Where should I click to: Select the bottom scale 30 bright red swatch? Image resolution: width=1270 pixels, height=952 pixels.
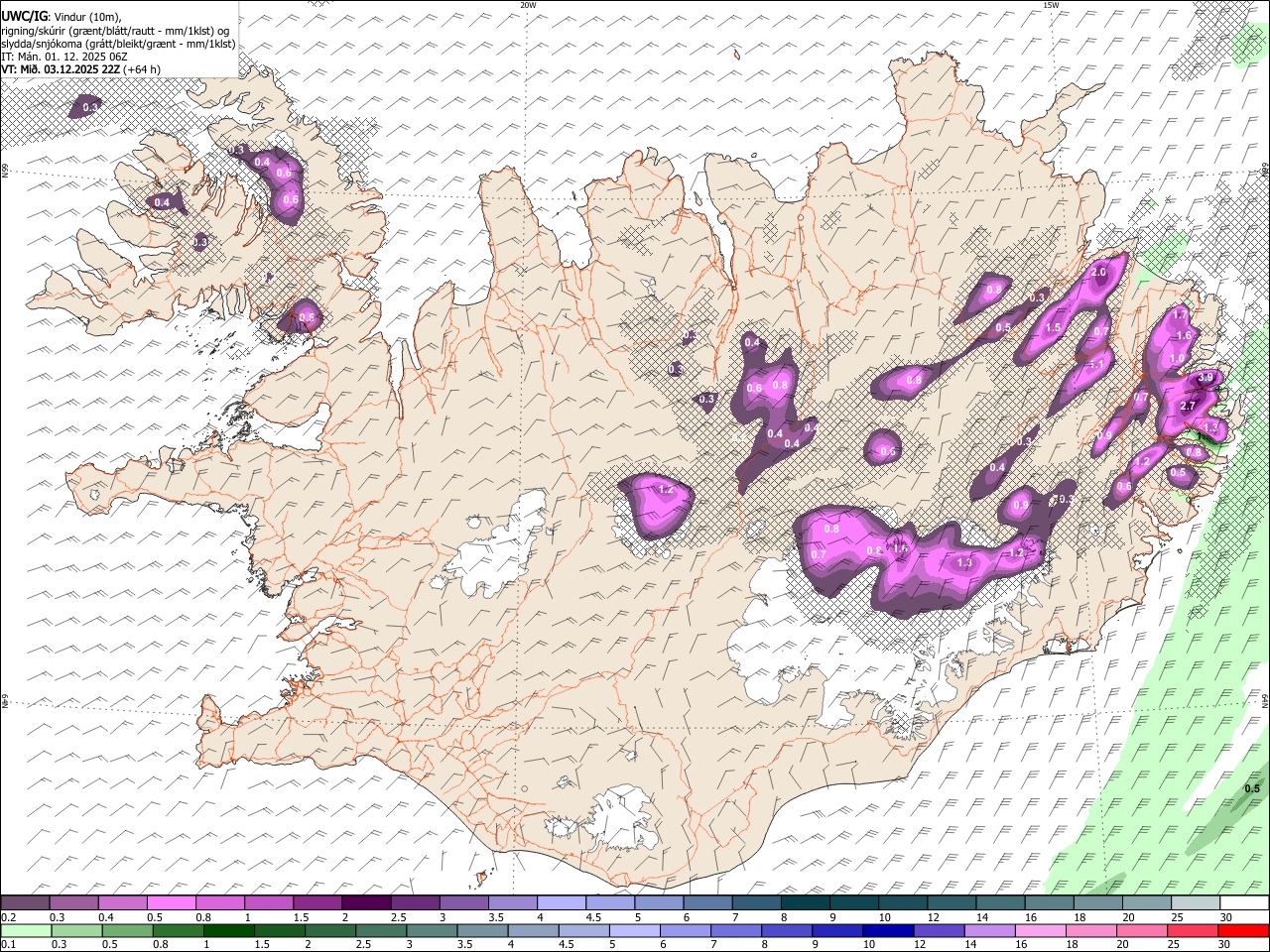point(1243,930)
